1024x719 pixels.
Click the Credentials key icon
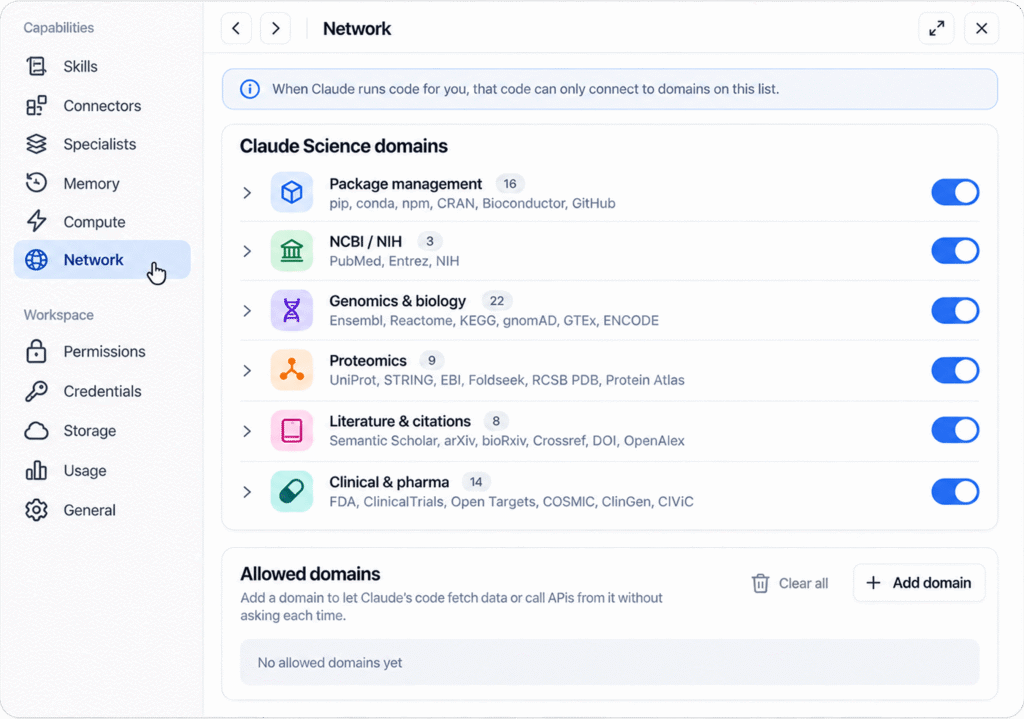pyautogui.click(x=37, y=391)
